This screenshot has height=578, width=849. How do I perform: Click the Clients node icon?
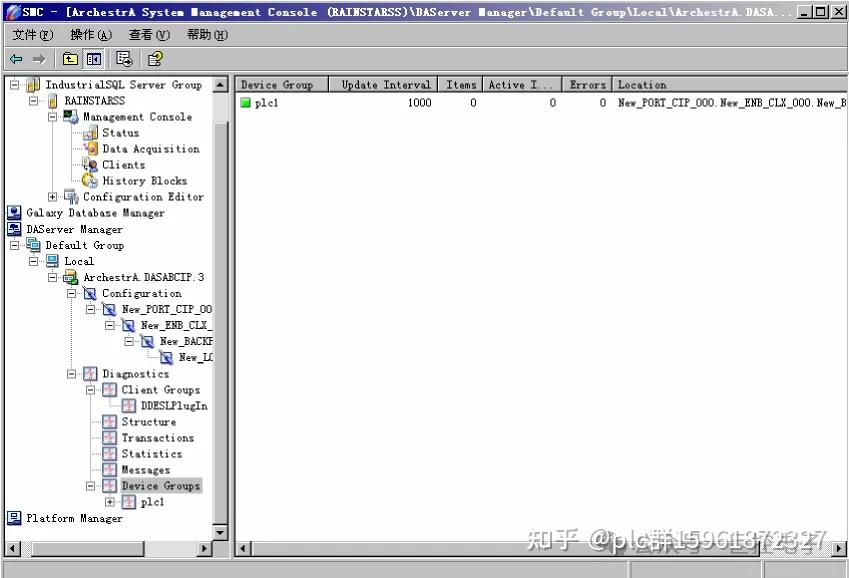pyautogui.click(x=90, y=165)
